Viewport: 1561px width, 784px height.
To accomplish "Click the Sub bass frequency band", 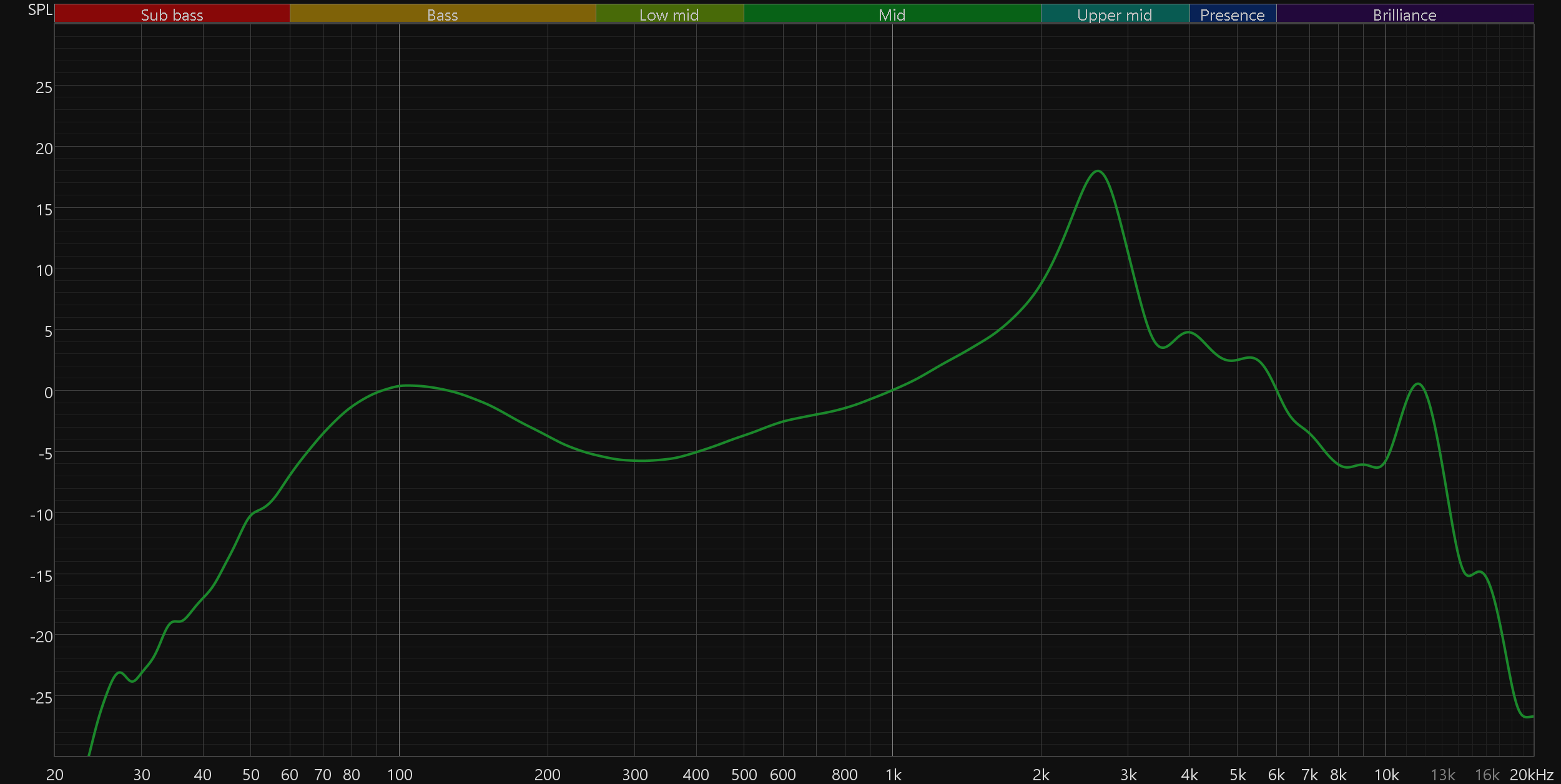I will click(x=172, y=14).
